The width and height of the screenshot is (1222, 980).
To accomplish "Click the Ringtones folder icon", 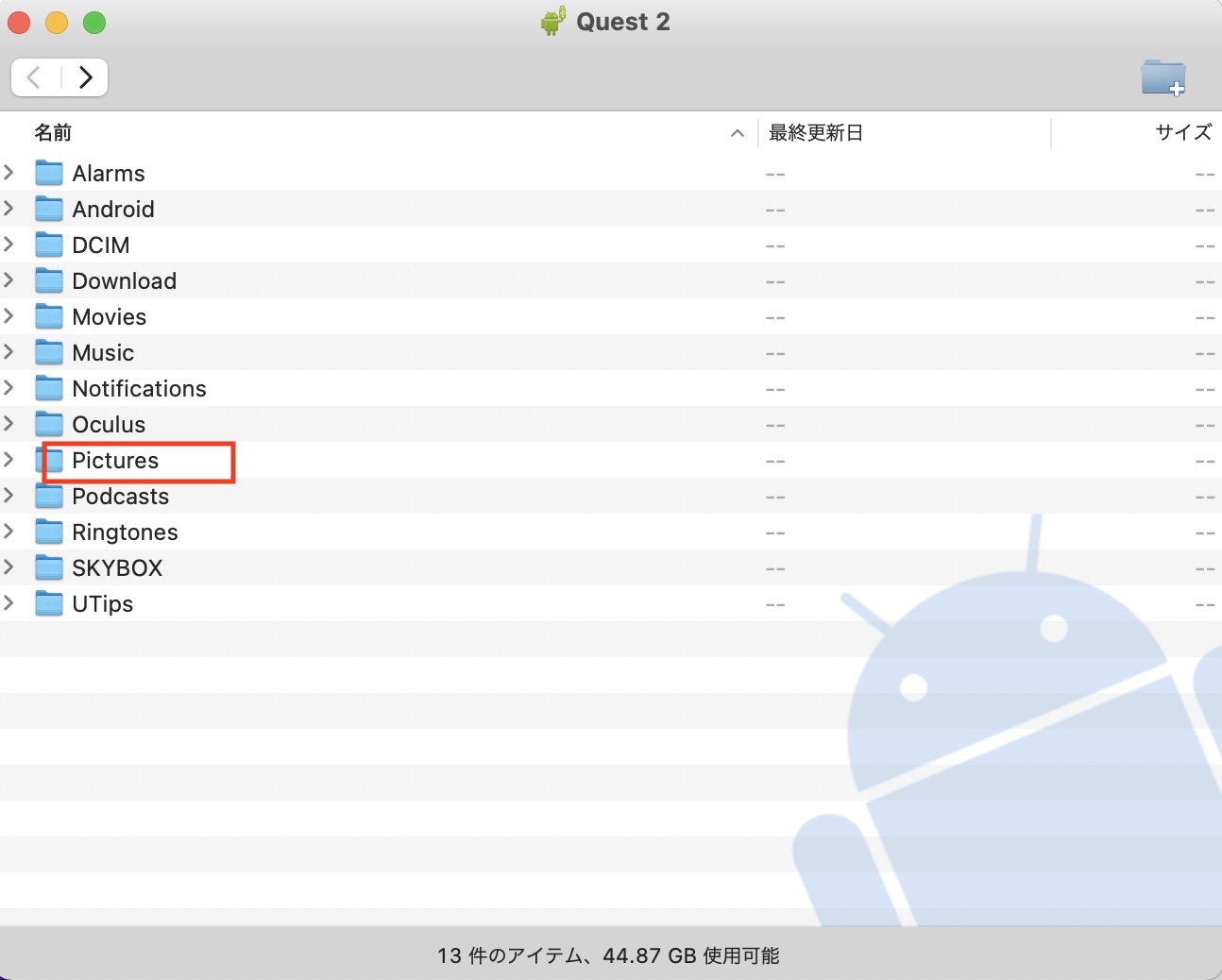I will click(x=49, y=532).
